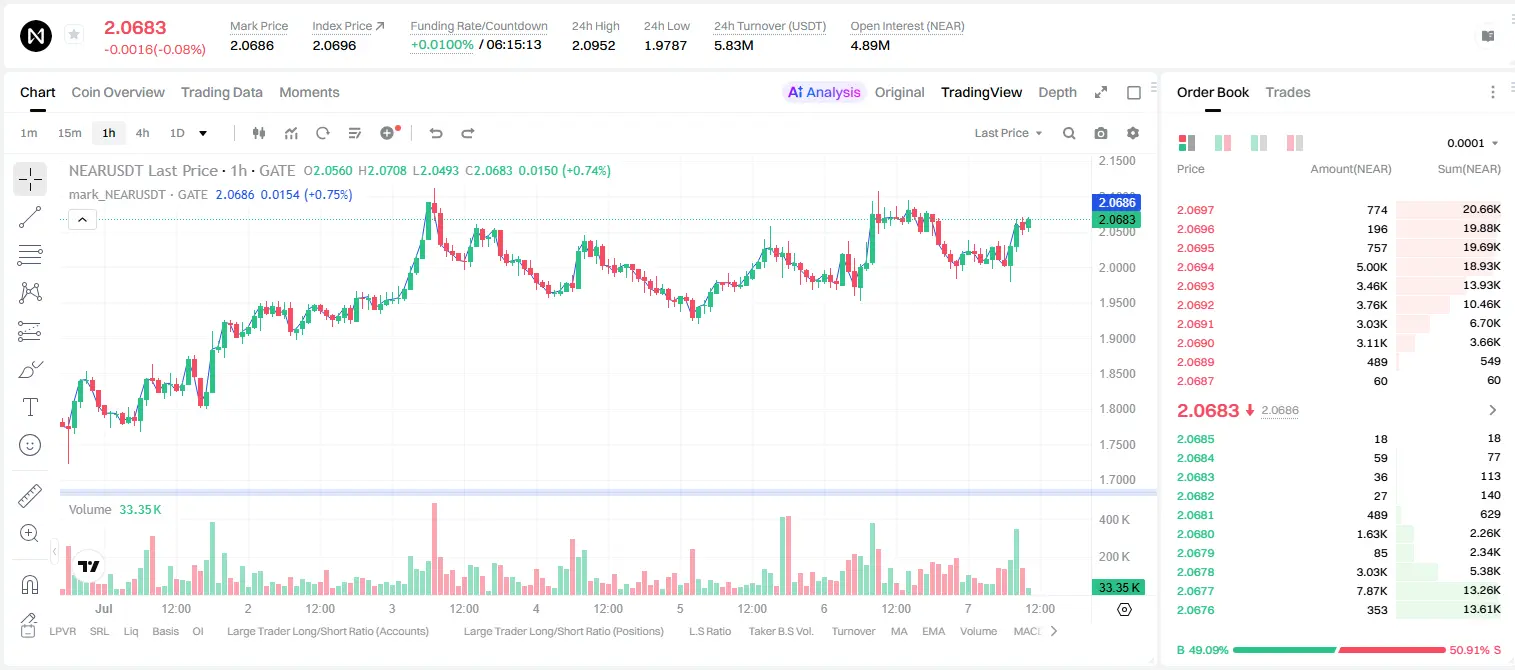Image resolution: width=1515 pixels, height=670 pixels.
Task: Expand the 0.0001 price precision dropdown
Action: tap(1473, 143)
